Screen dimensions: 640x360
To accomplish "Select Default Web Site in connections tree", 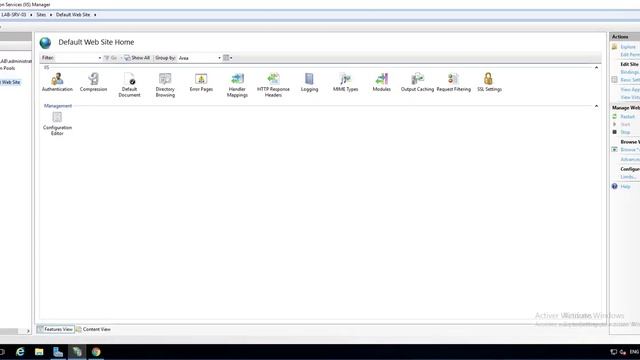I will pyautogui.click(x=10, y=82).
